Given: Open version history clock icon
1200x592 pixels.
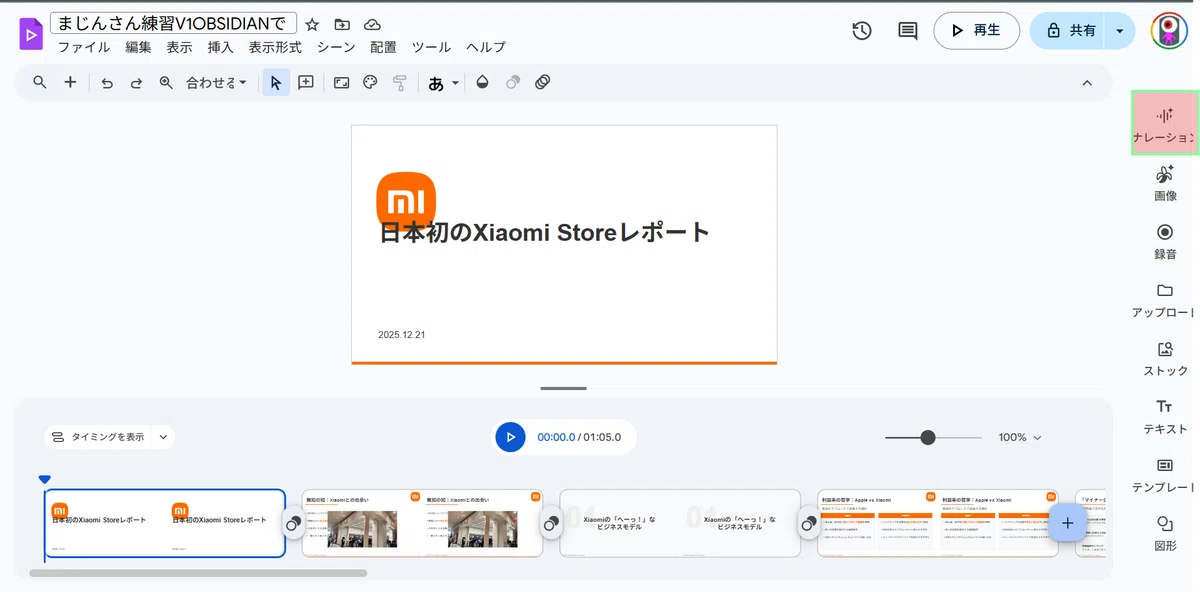Looking at the screenshot, I should tap(862, 31).
